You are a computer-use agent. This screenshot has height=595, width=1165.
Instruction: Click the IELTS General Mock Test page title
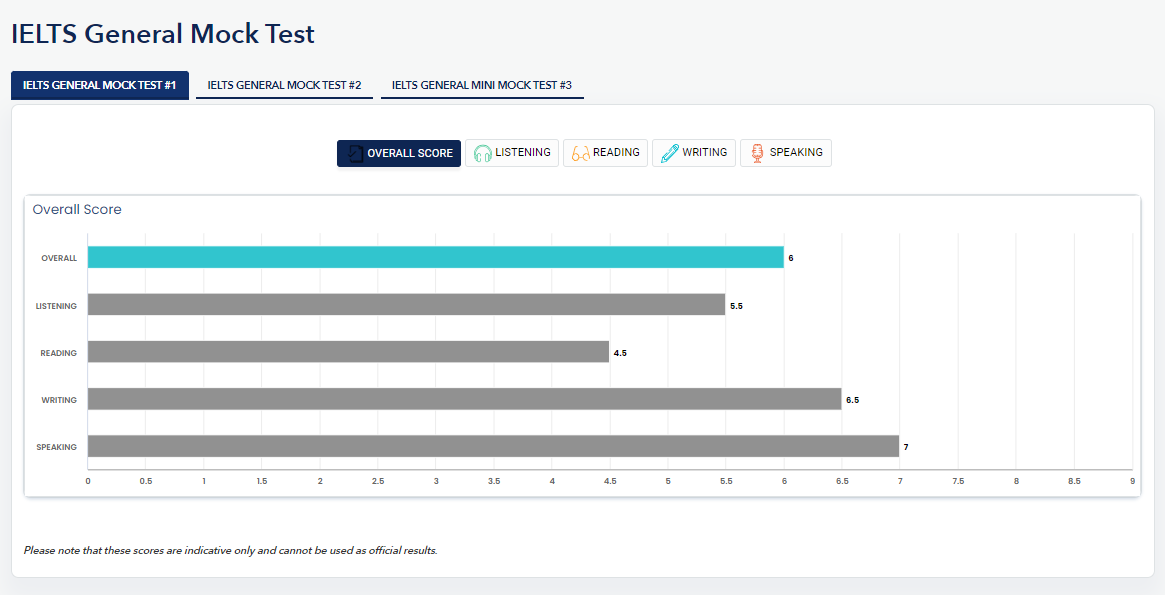(163, 34)
